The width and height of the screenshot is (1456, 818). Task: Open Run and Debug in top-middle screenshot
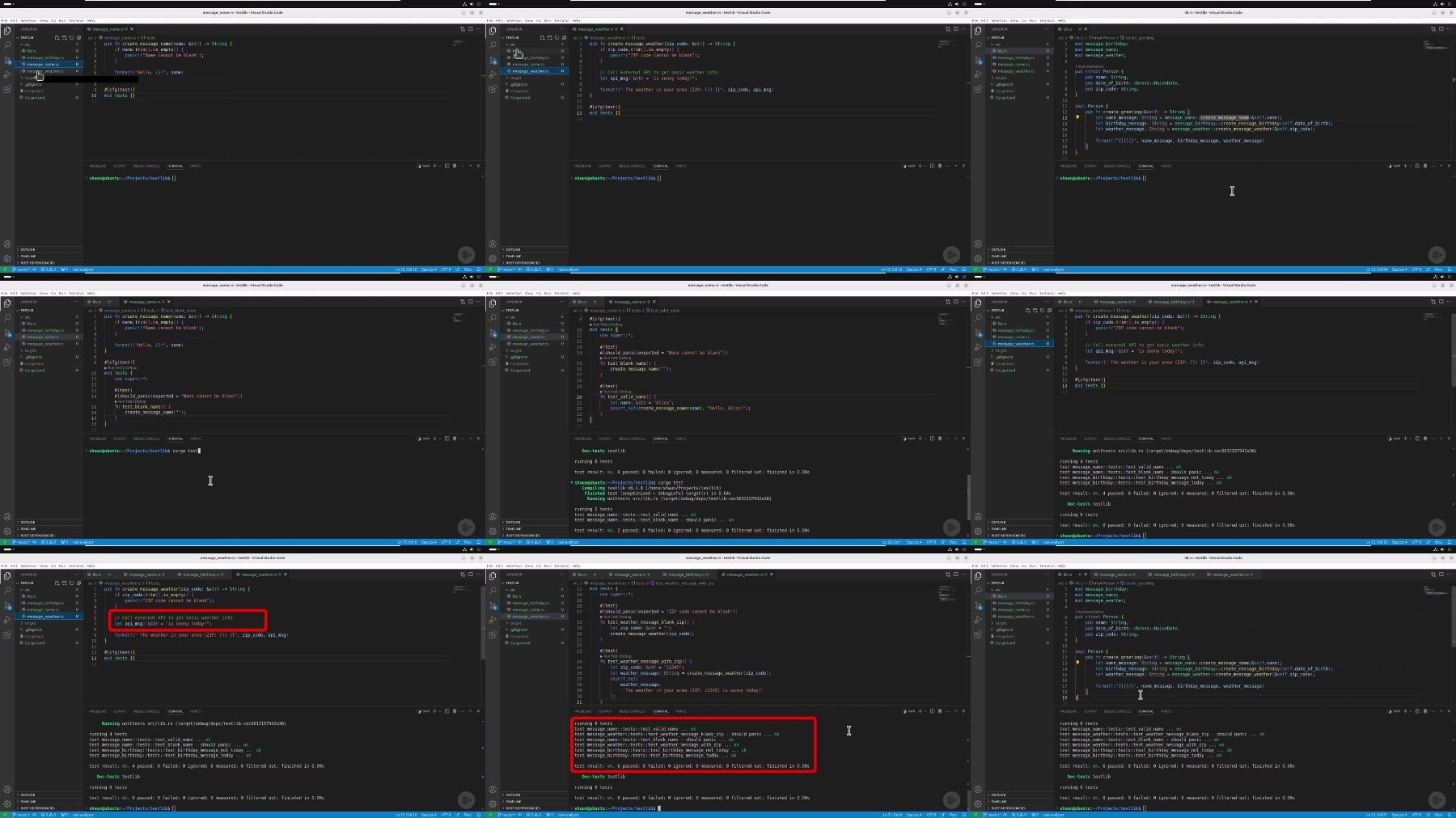click(x=493, y=74)
